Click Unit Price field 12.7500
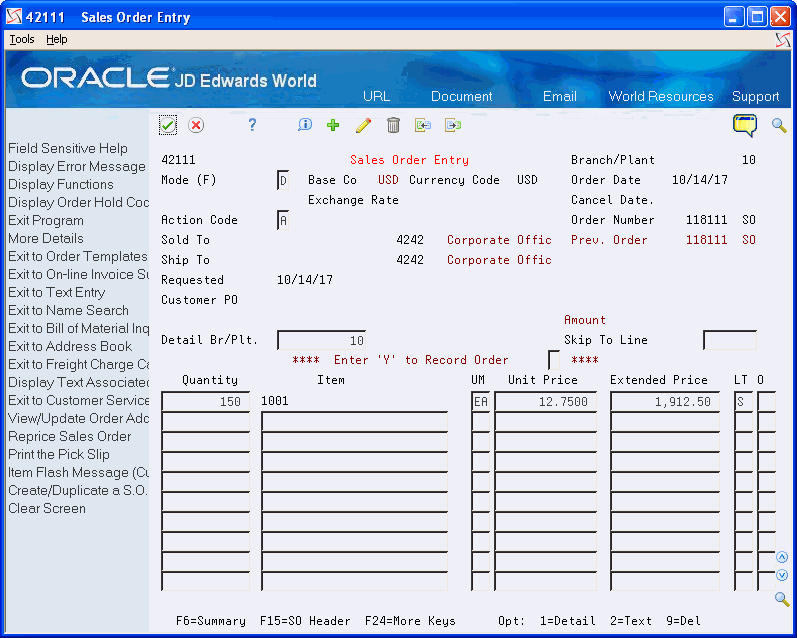This screenshot has height=638, width=797. coord(545,401)
